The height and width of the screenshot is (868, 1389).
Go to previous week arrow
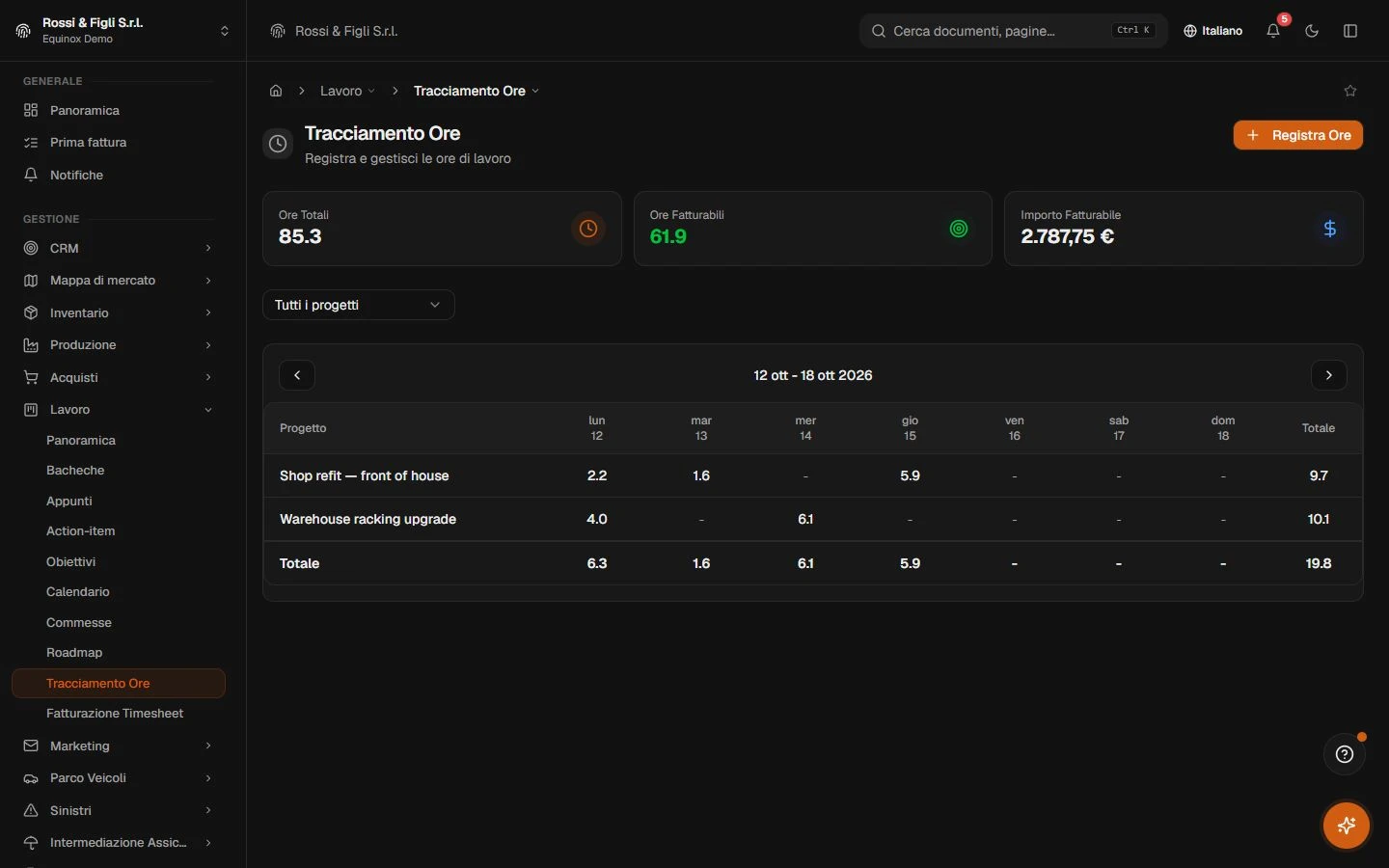297,375
